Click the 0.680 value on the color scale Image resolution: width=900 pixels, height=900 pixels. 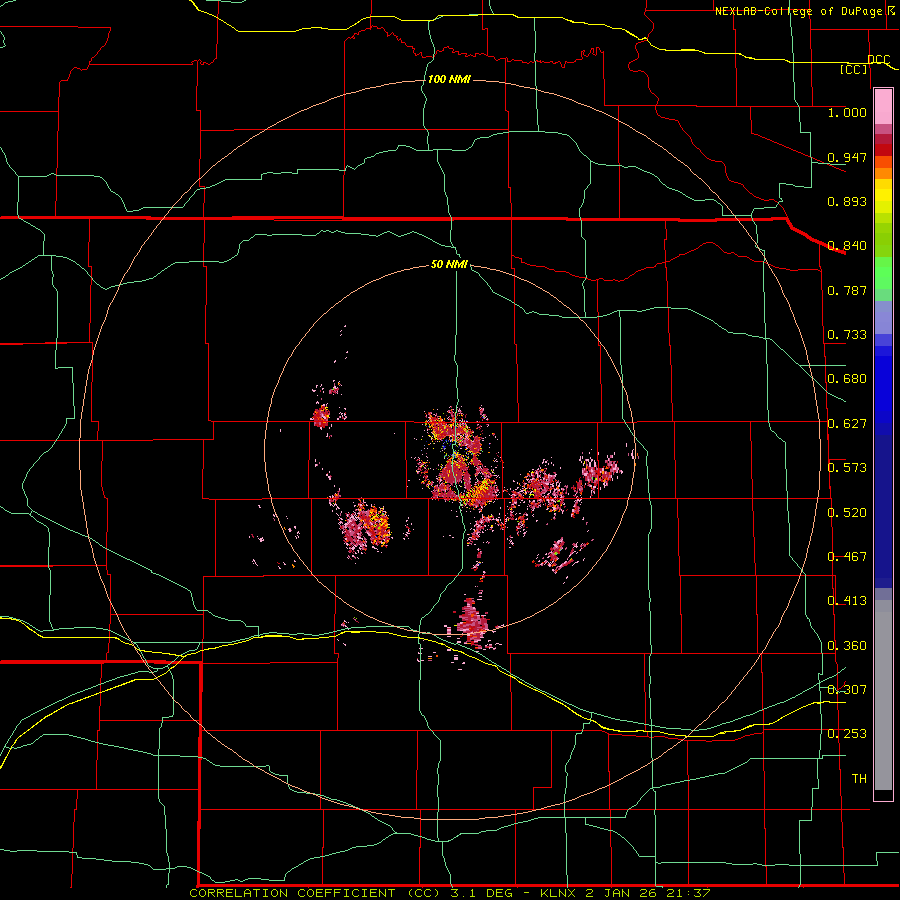847,379
